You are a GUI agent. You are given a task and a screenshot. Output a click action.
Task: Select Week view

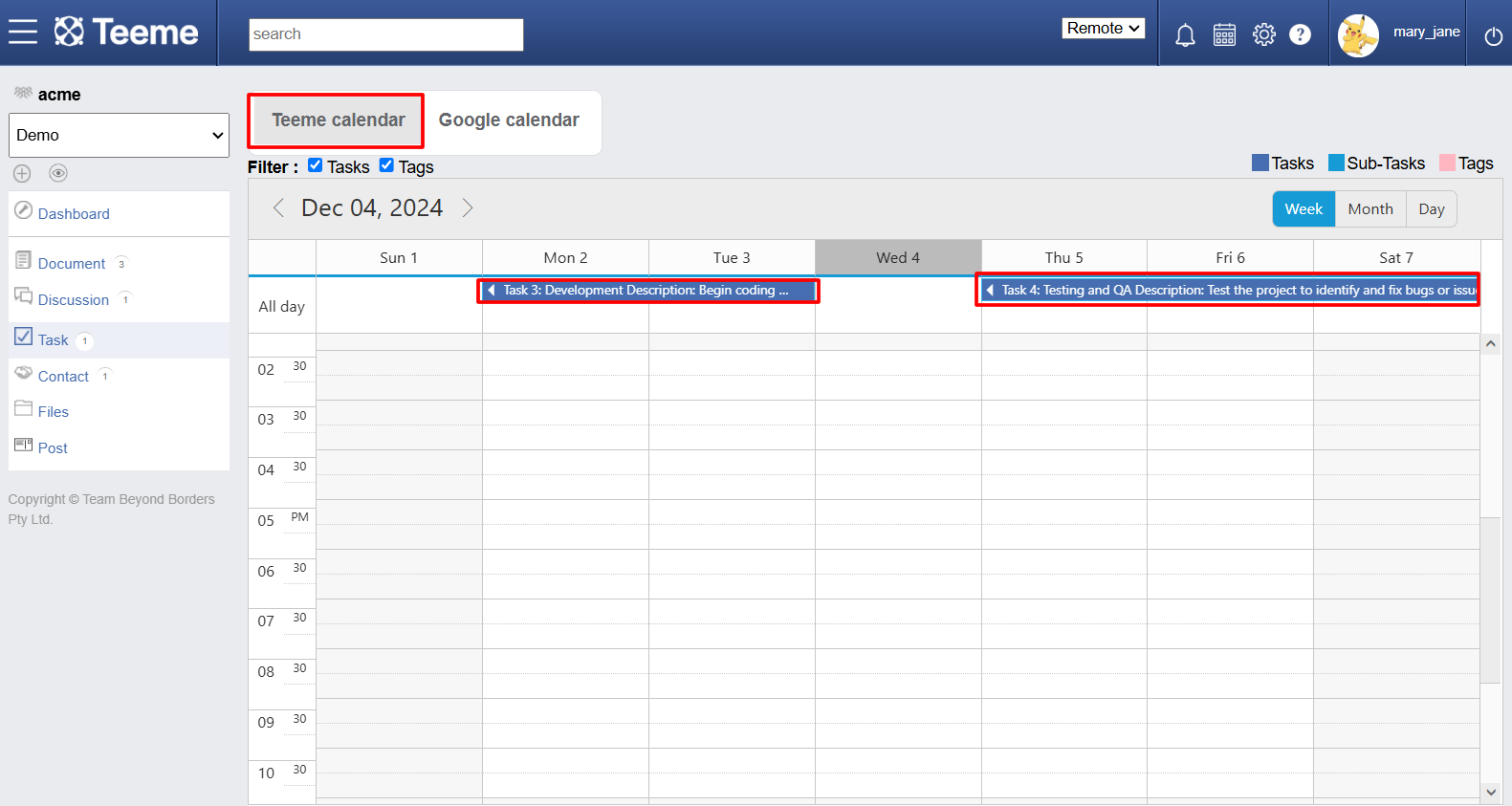tap(1304, 209)
